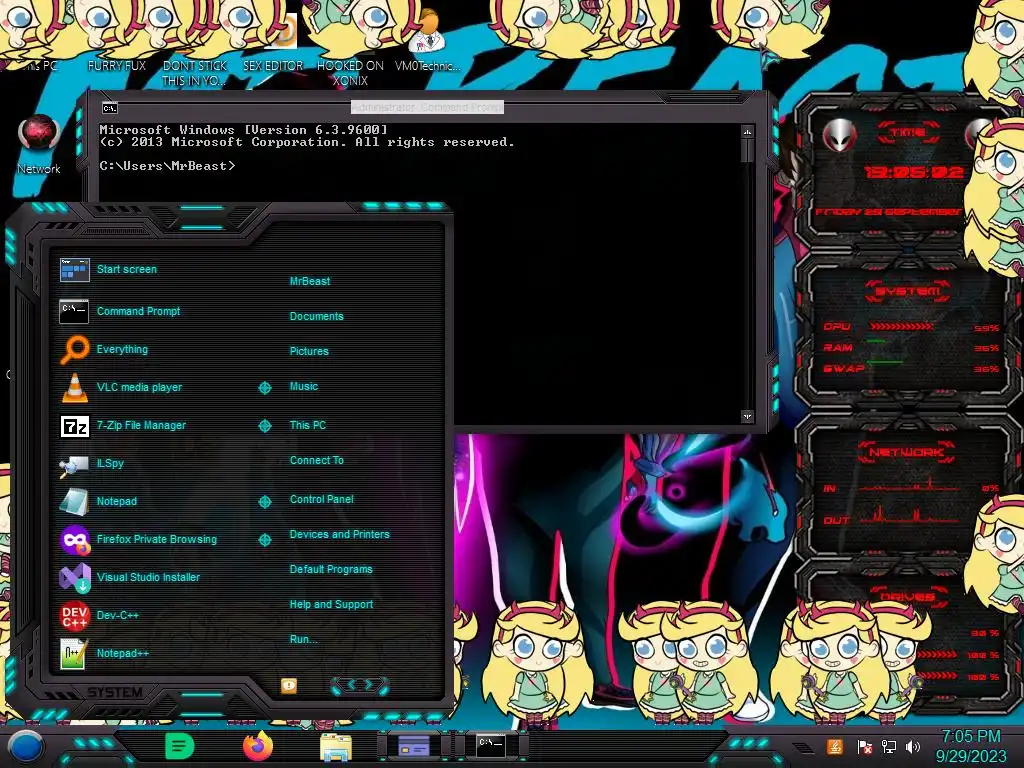Click the TIME widget header
The image size is (1024, 768).
(x=908, y=133)
